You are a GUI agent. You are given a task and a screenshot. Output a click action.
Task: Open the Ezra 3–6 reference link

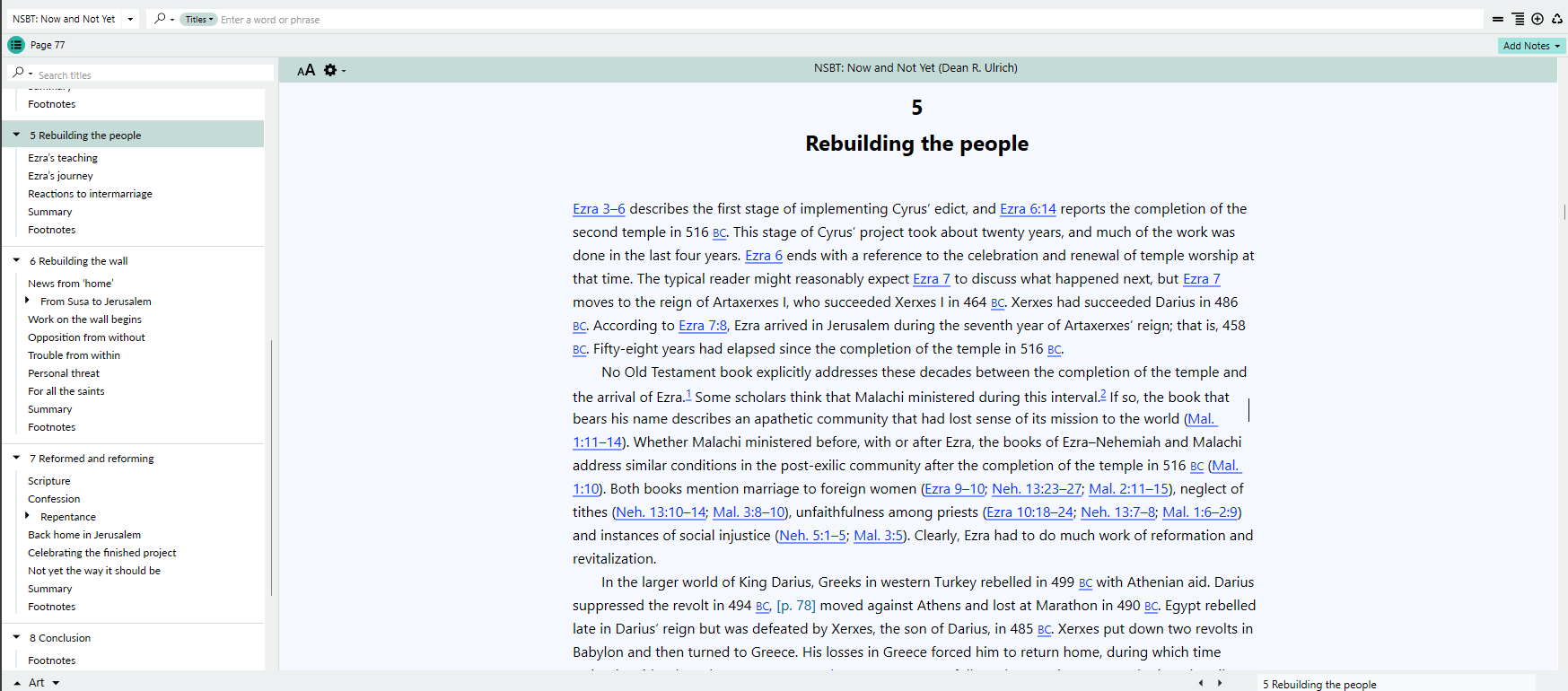(599, 209)
